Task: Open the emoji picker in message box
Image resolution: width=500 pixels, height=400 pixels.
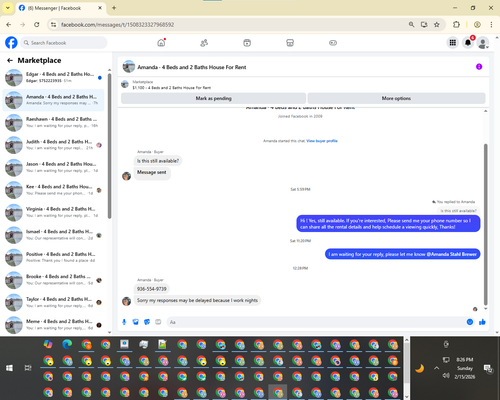Action: pyautogui.click(x=470, y=322)
